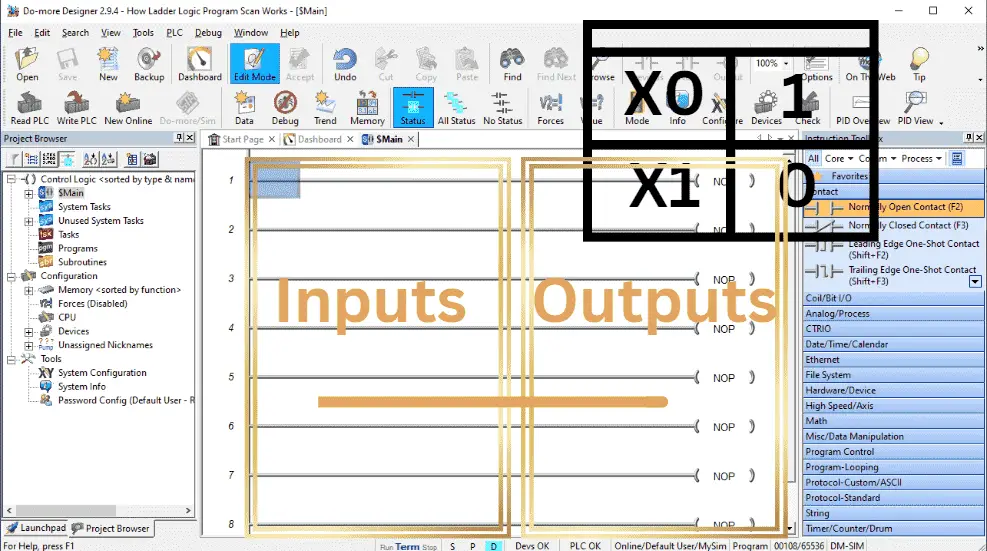Viewport: 987px width, 551px height.
Task: Click the Tip lightbulb icon
Action: tap(920, 64)
